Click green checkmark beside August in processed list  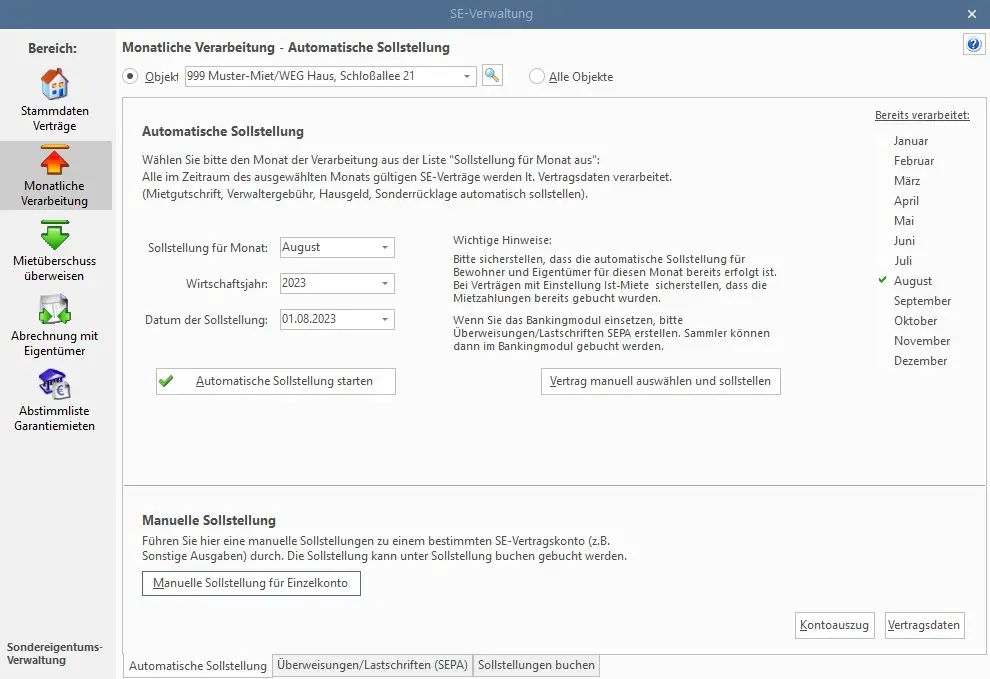pos(883,280)
